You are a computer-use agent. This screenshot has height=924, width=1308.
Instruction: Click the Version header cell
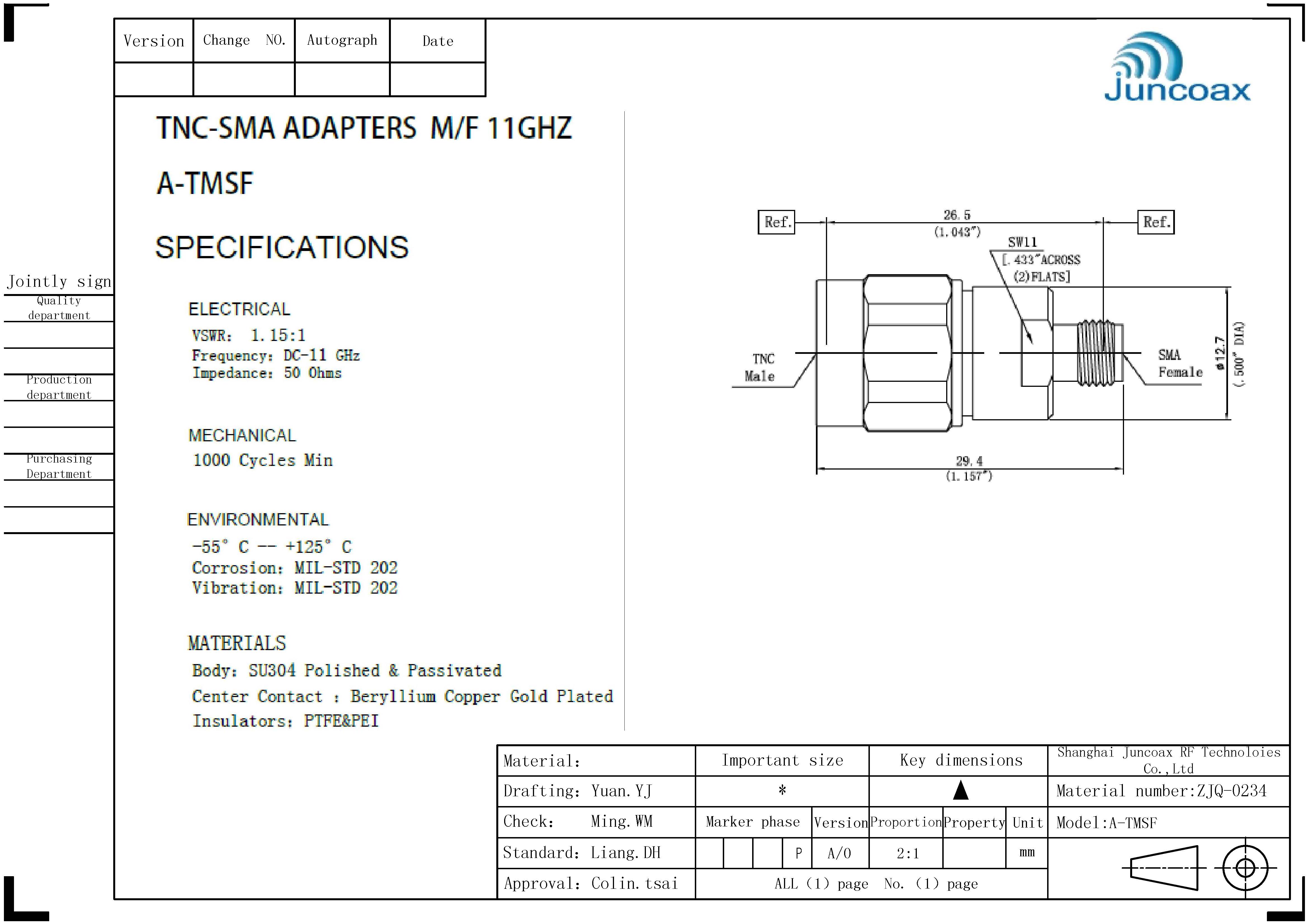point(154,41)
